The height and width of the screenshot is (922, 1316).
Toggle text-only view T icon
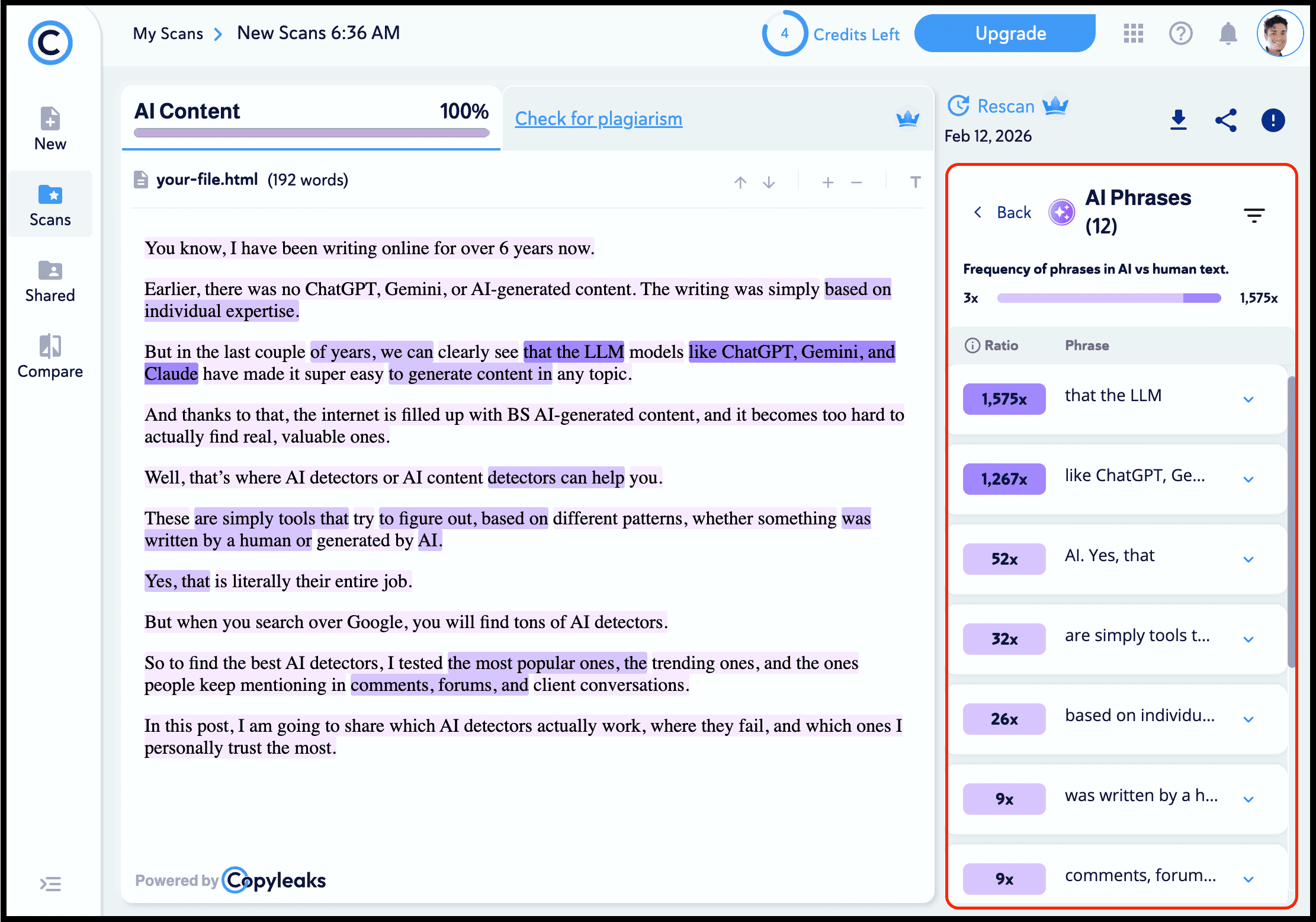(x=916, y=182)
